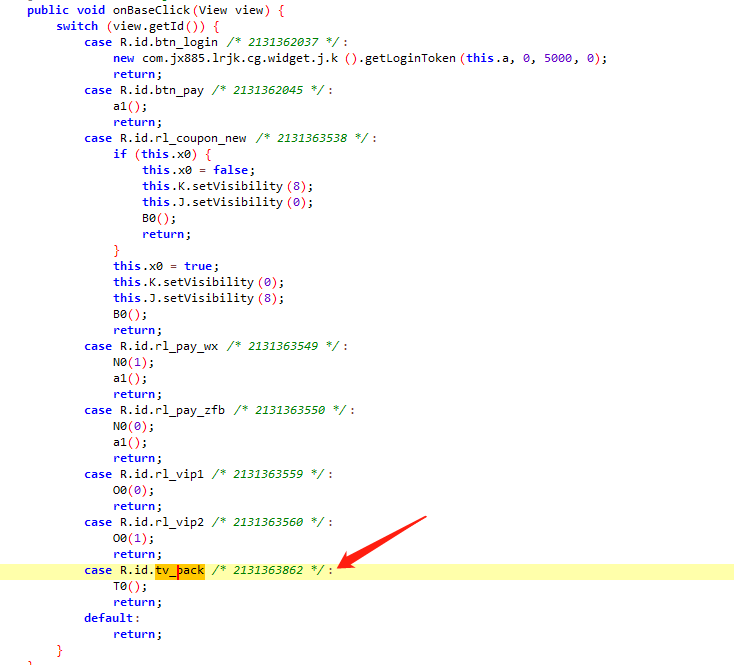Click the highlighted tv_pack identifier

[x=179, y=570]
